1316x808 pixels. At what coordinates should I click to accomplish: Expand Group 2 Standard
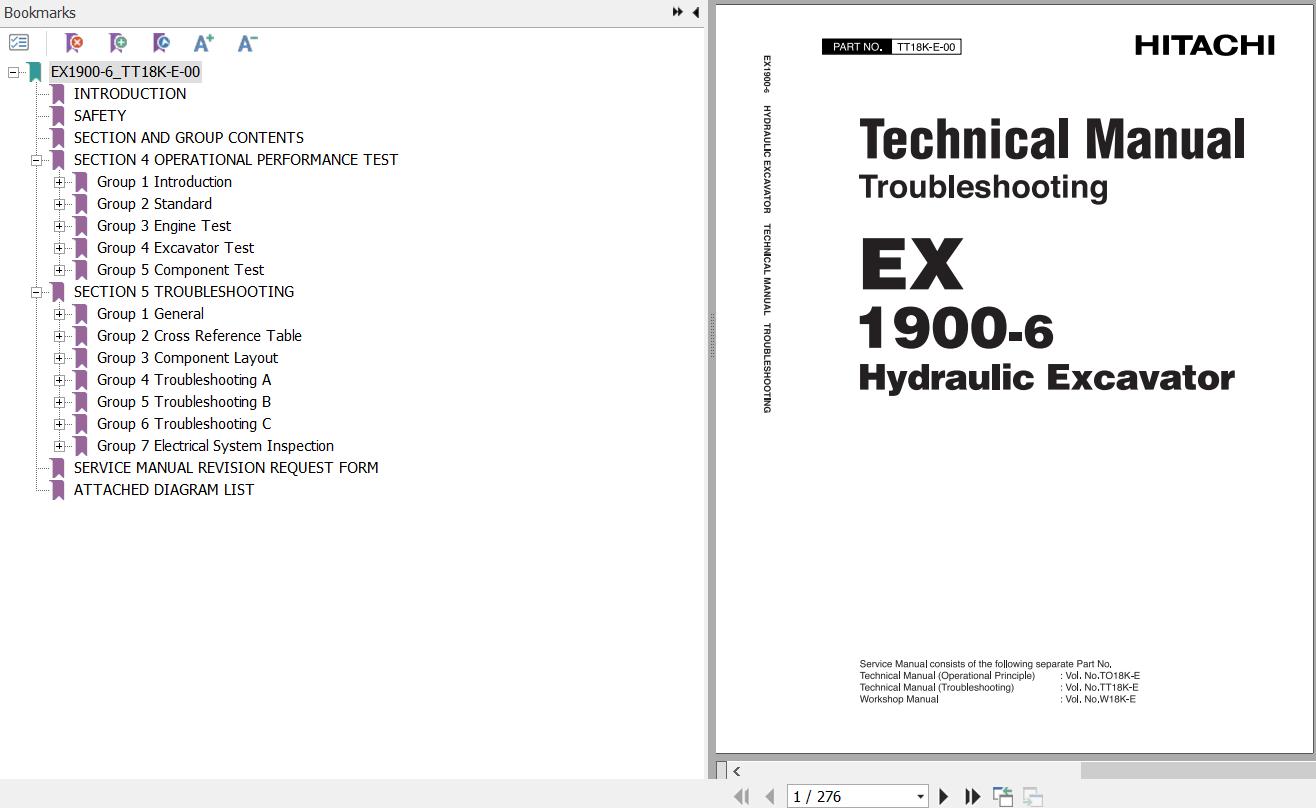click(x=59, y=204)
